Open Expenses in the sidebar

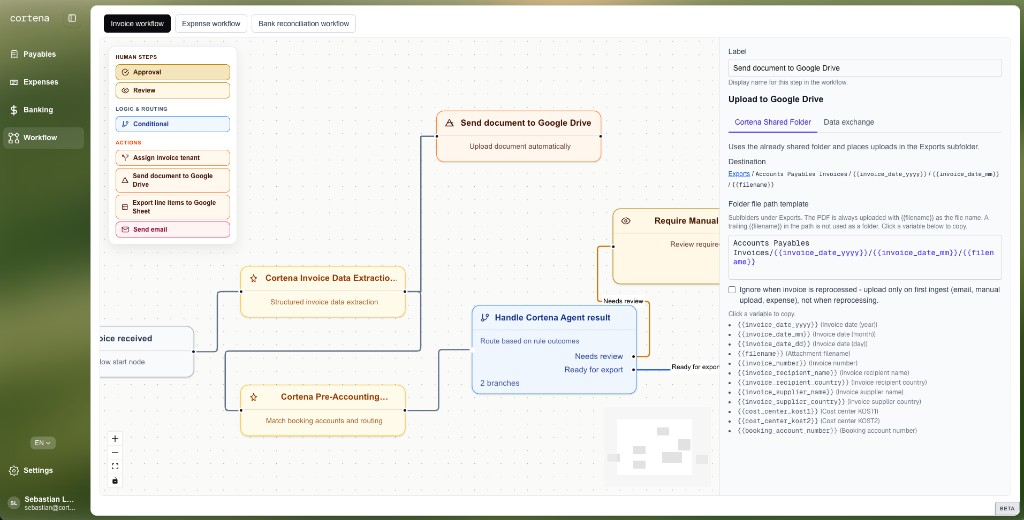(x=43, y=82)
